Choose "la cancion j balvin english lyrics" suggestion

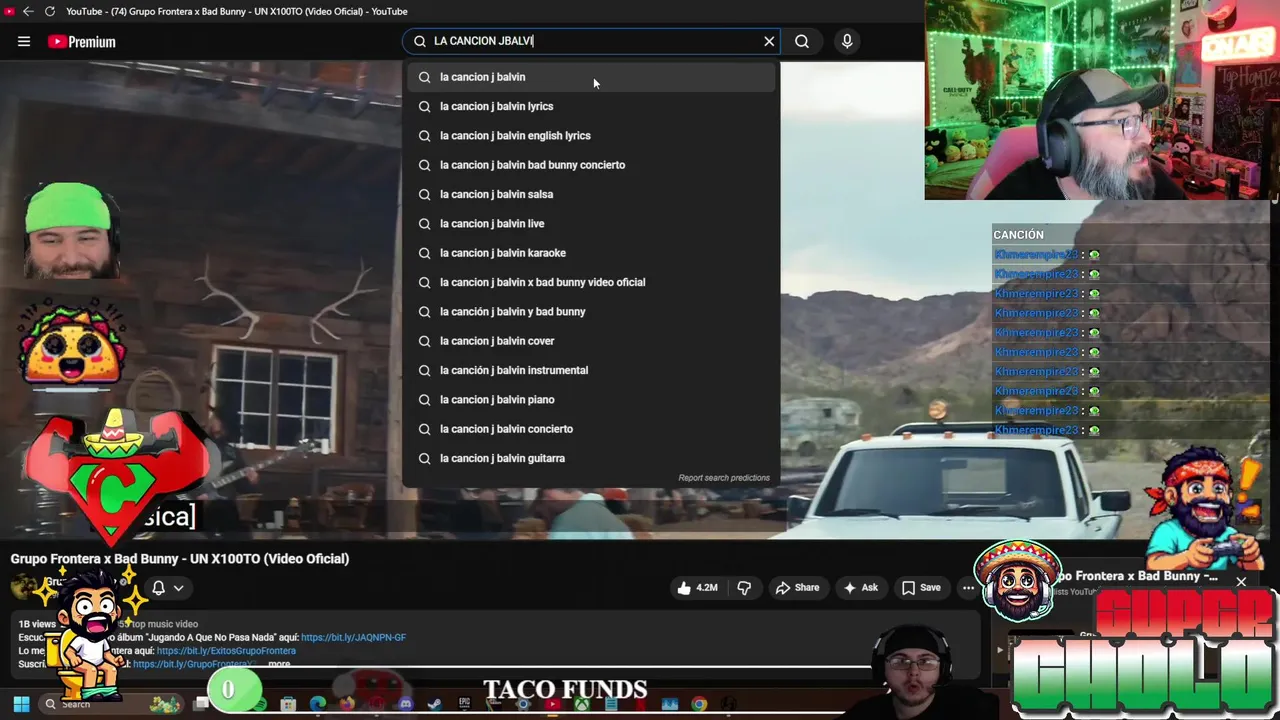coord(591,135)
